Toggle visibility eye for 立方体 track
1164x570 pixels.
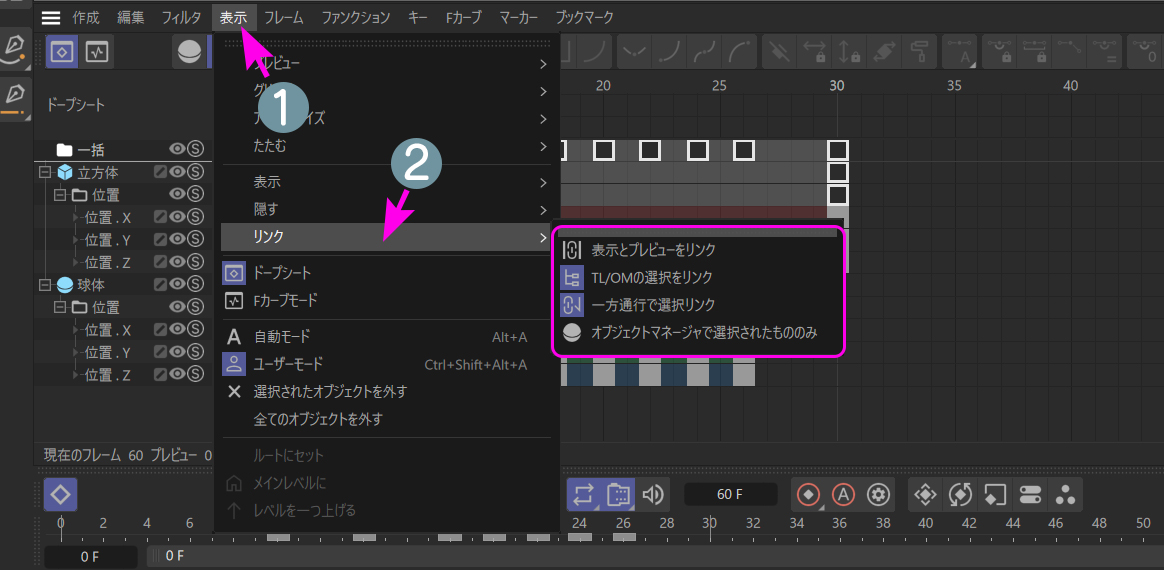[177, 172]
